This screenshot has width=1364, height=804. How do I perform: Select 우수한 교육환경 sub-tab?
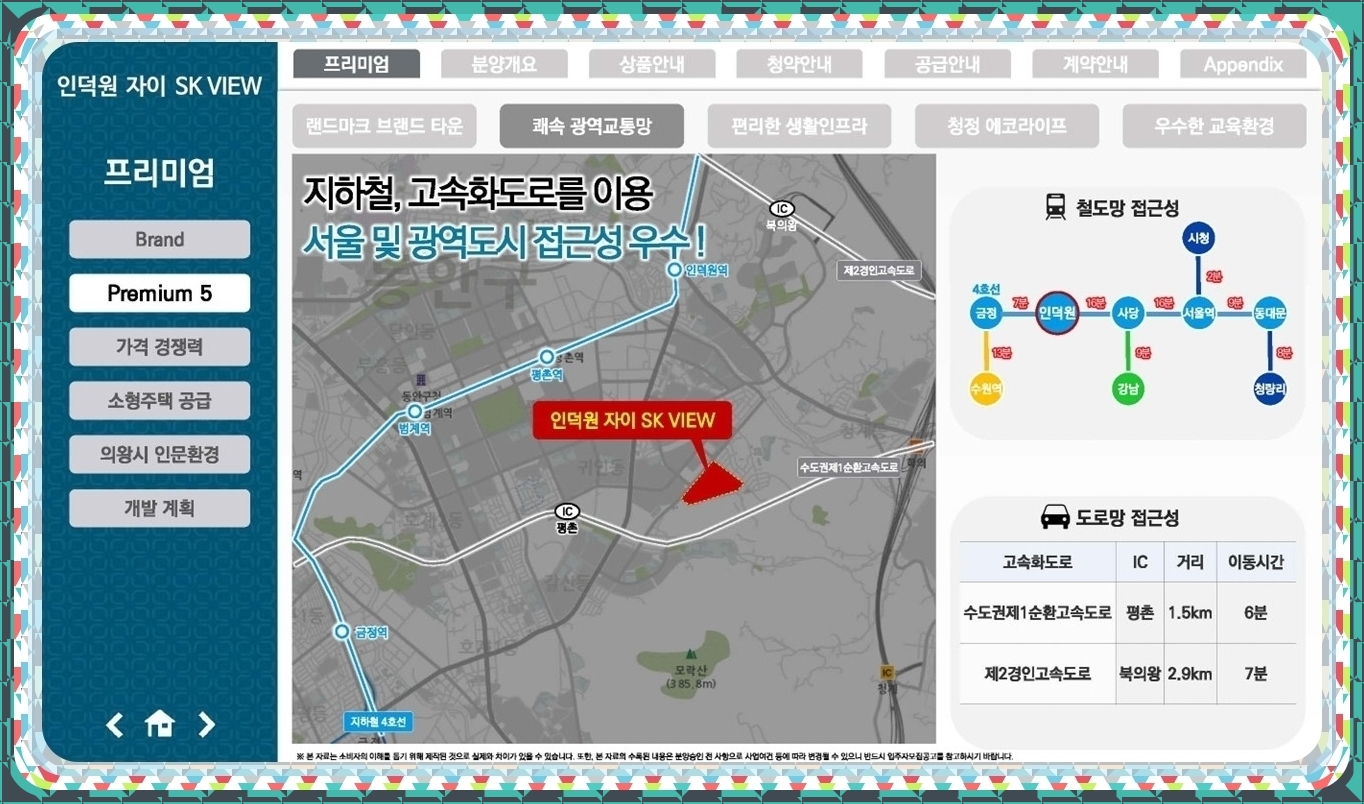[x=1214, y=126]
